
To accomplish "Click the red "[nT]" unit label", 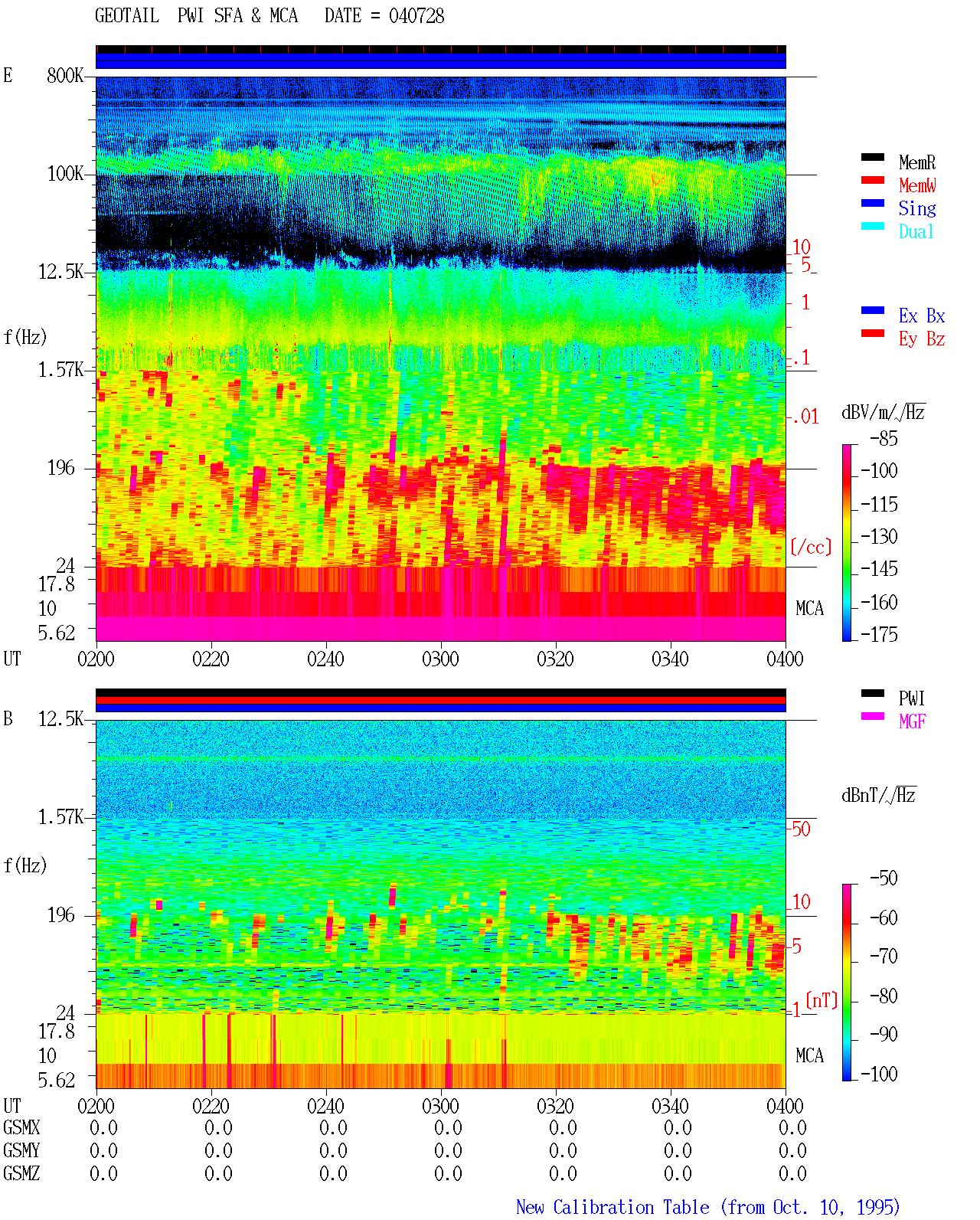I will [x=822, y=1000].
